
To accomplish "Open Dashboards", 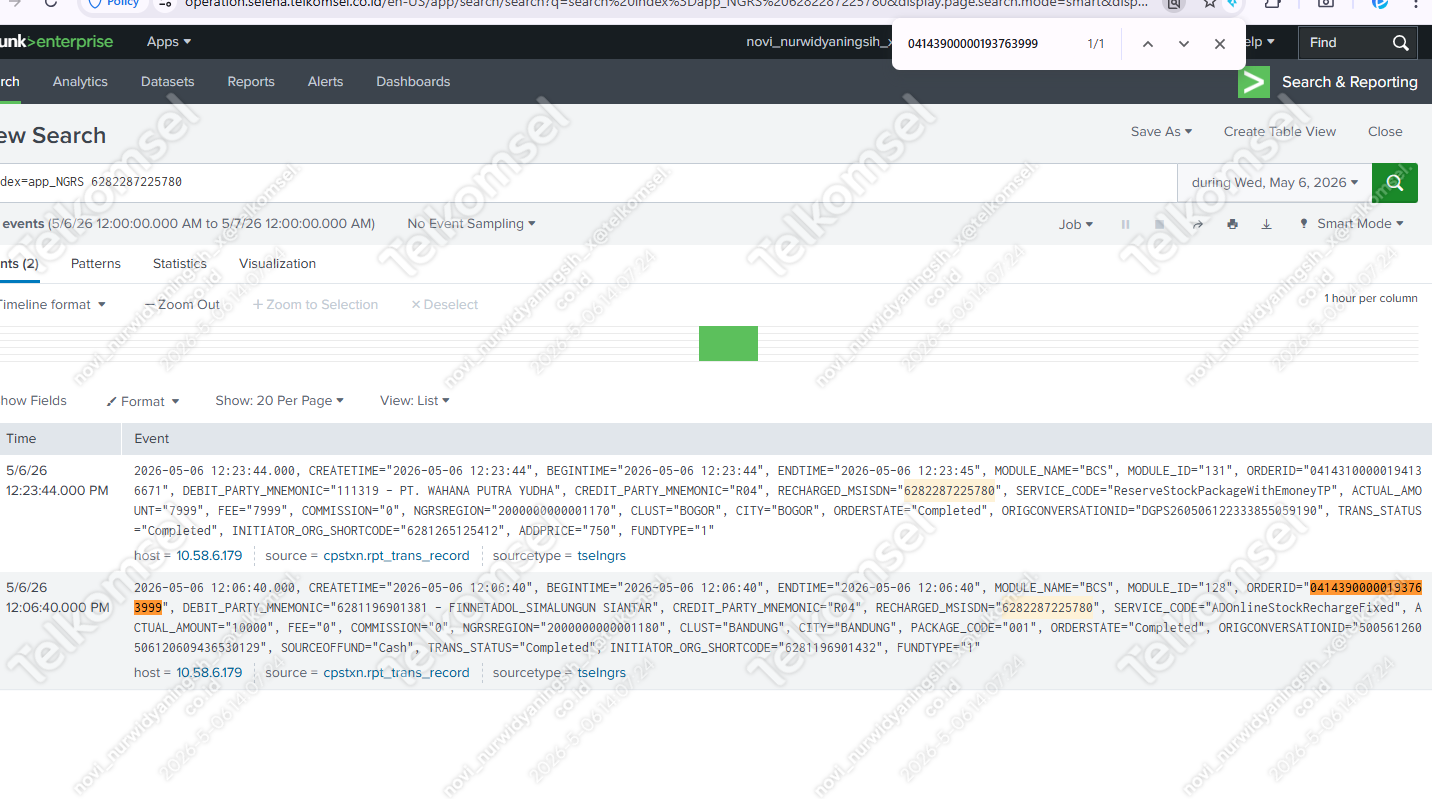I will point(413,82).
